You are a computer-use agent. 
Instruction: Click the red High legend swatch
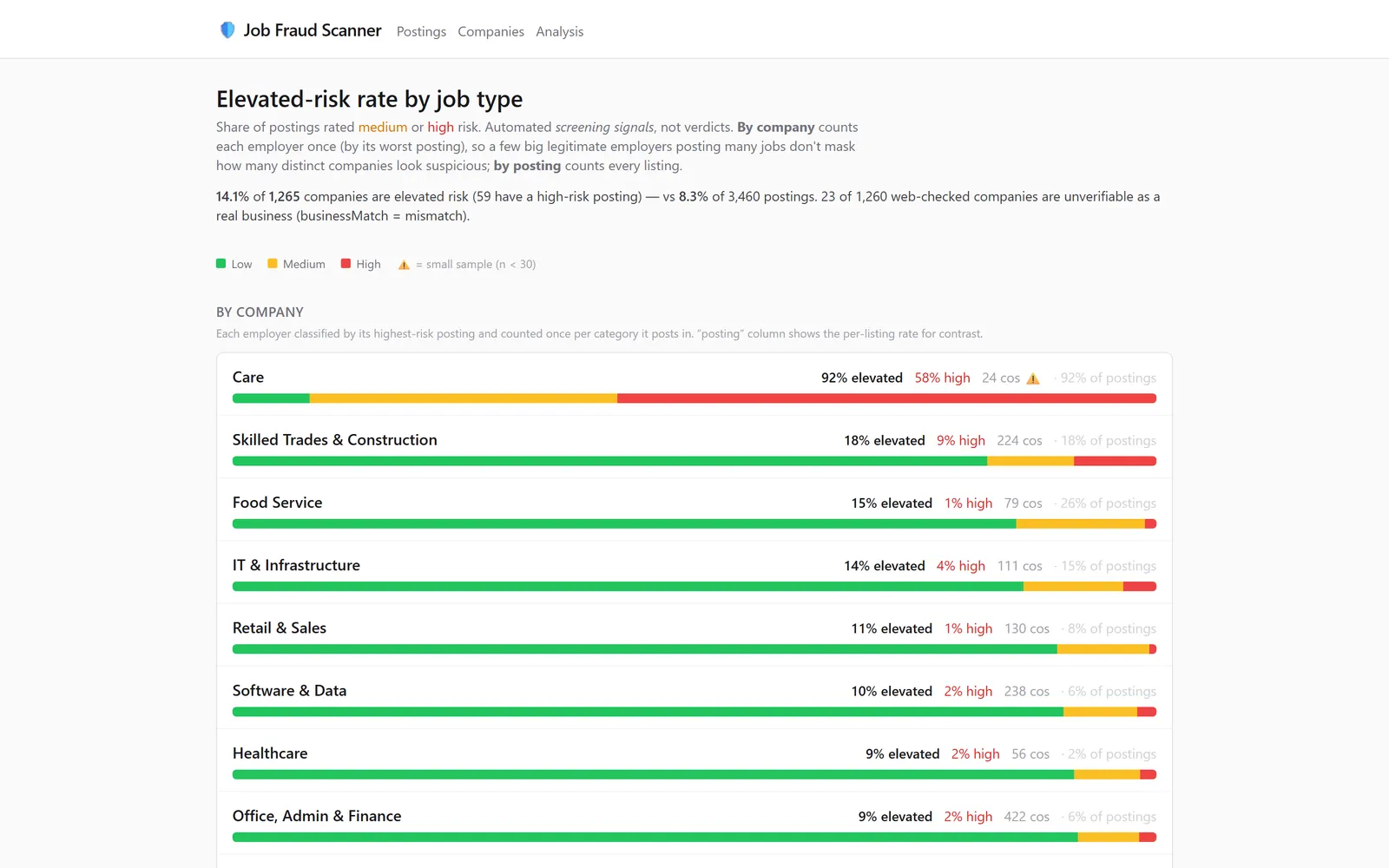(346, 263)
